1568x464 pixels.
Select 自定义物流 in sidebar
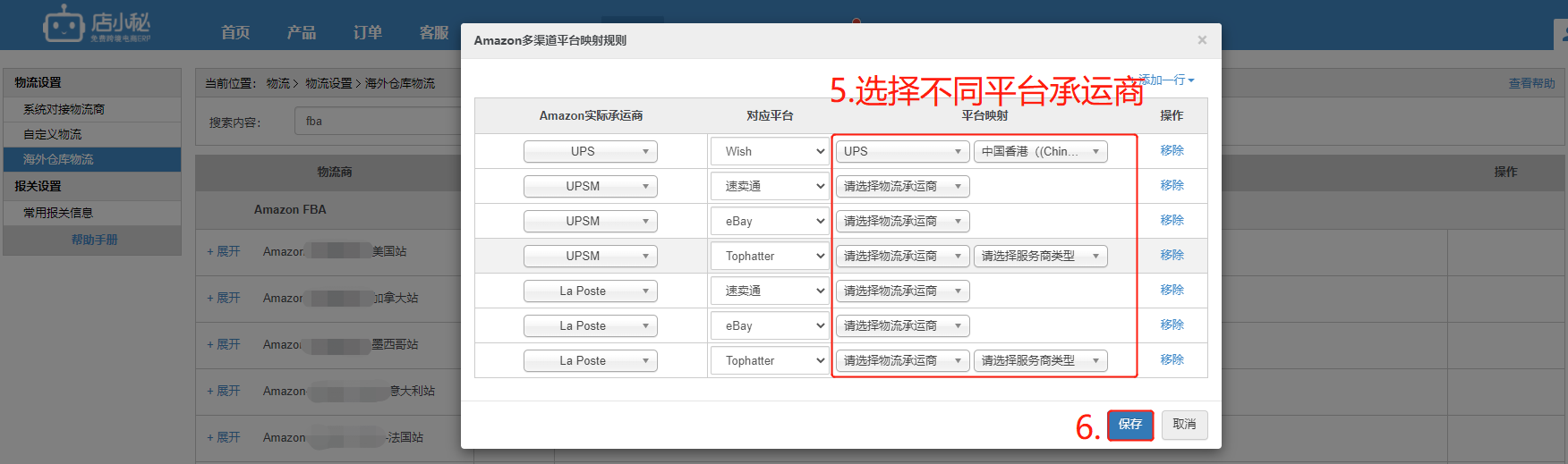click(x=92, y=134)
